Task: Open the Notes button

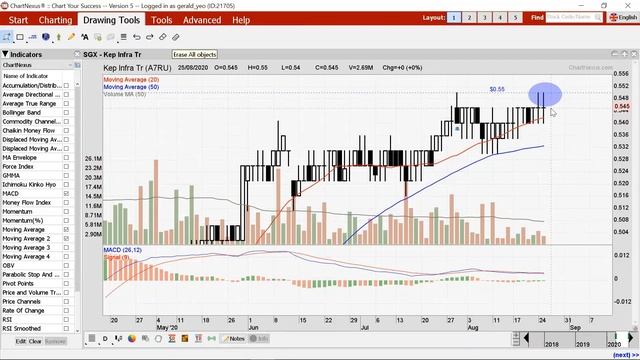Action: point(233,338)
